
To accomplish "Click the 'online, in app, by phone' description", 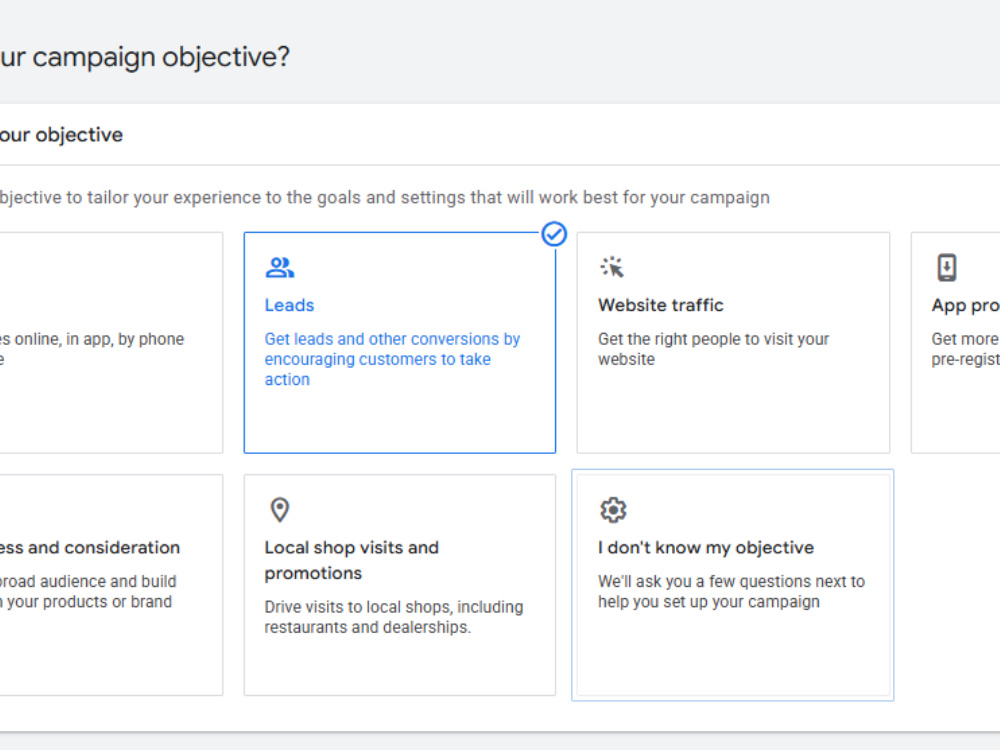I will click(x=92, y=349).
